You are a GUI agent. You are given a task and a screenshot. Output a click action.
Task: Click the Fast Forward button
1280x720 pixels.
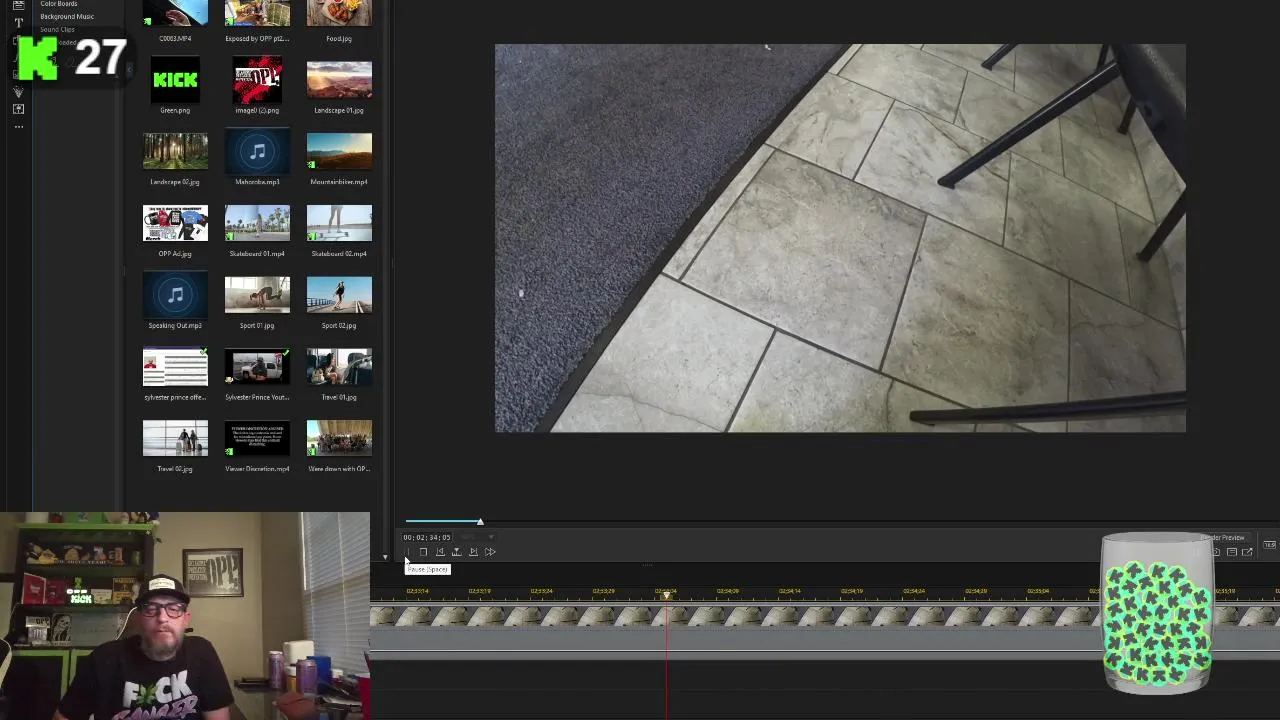pos(490,552)
